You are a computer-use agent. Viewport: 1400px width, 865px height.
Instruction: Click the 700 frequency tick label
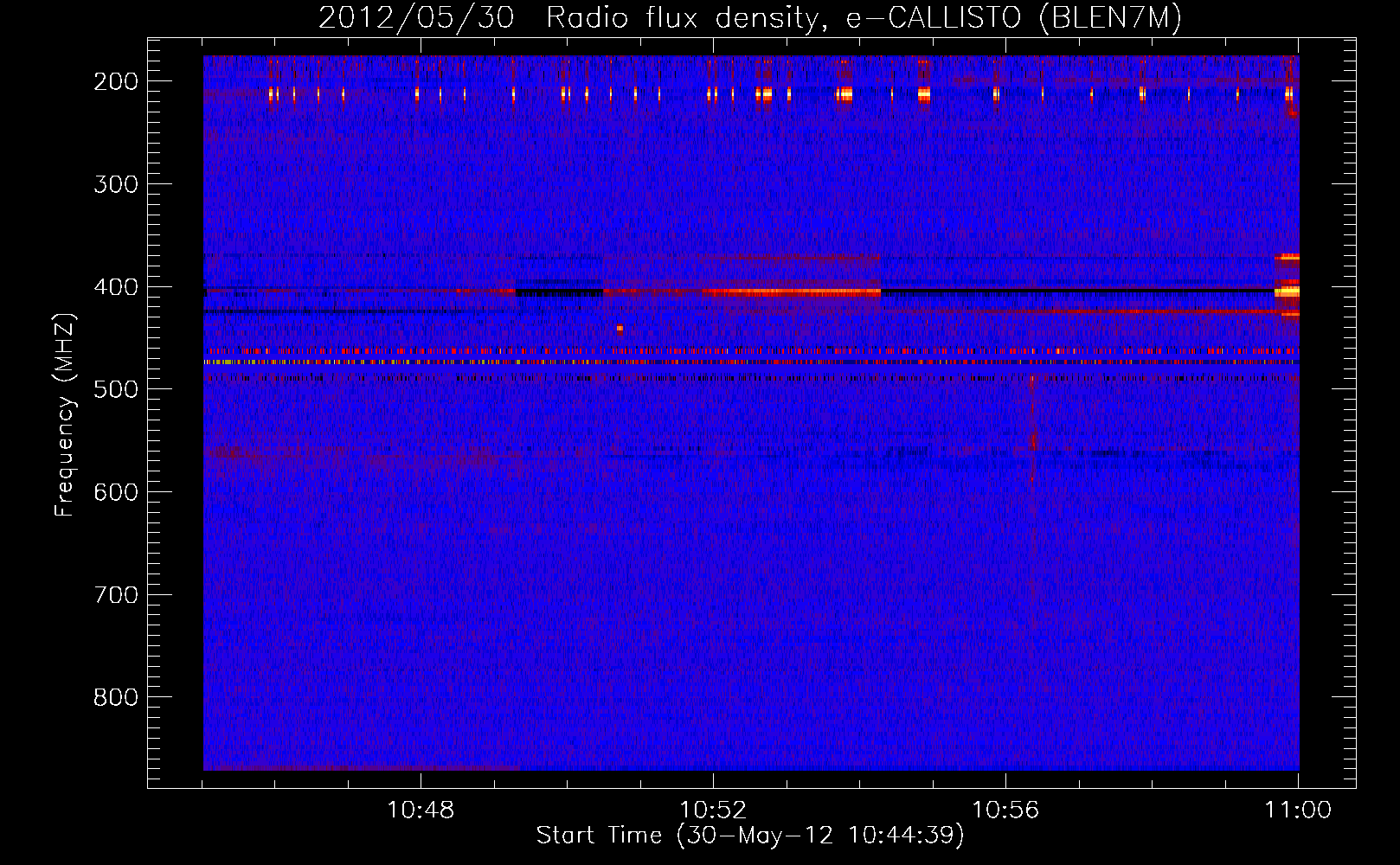click(x=116, y=595)
